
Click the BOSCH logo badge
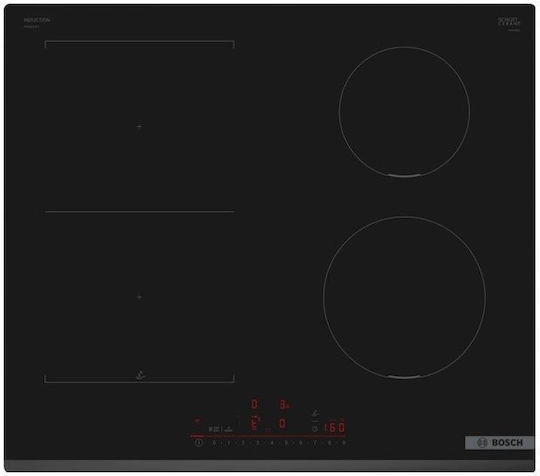click(x=500, y=443)
